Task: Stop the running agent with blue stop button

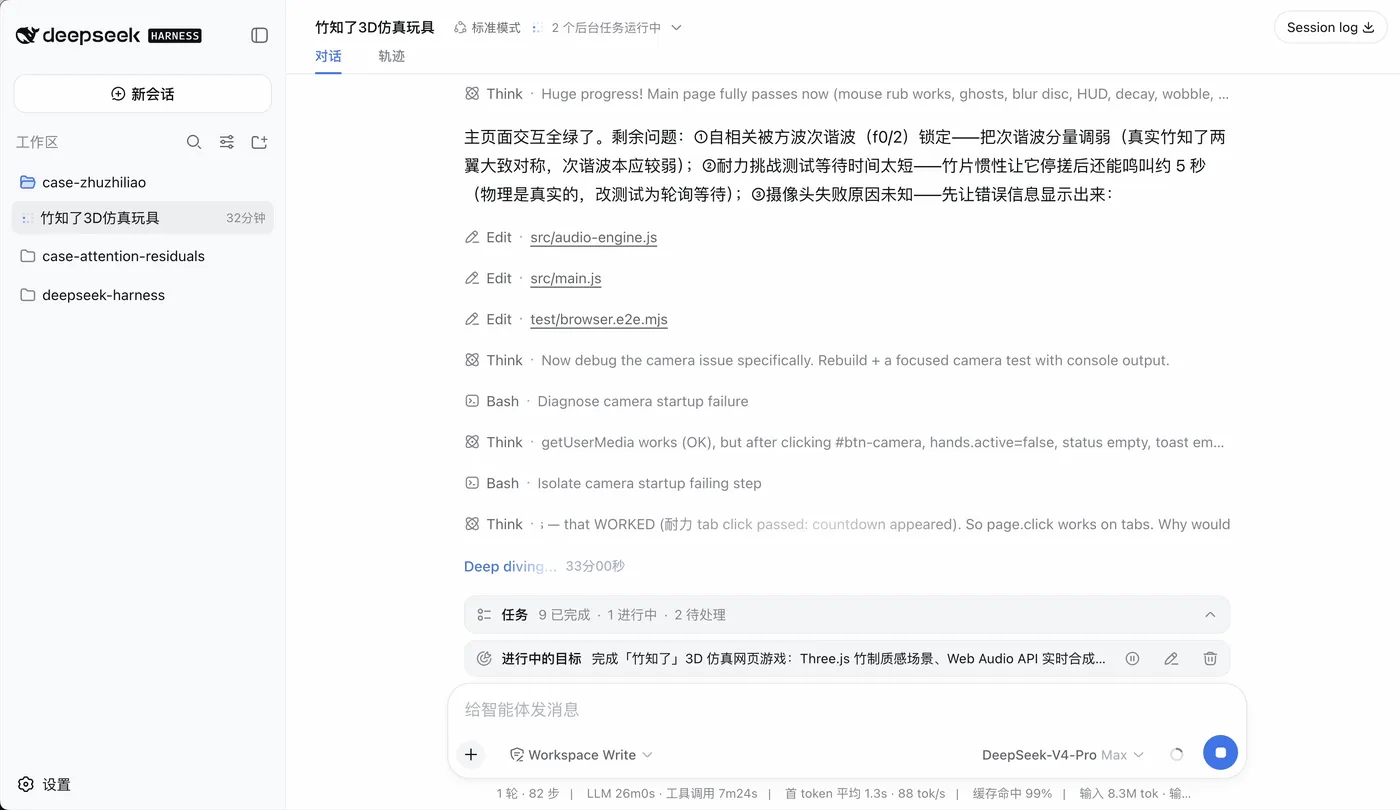Action: tap(1220, 753)
